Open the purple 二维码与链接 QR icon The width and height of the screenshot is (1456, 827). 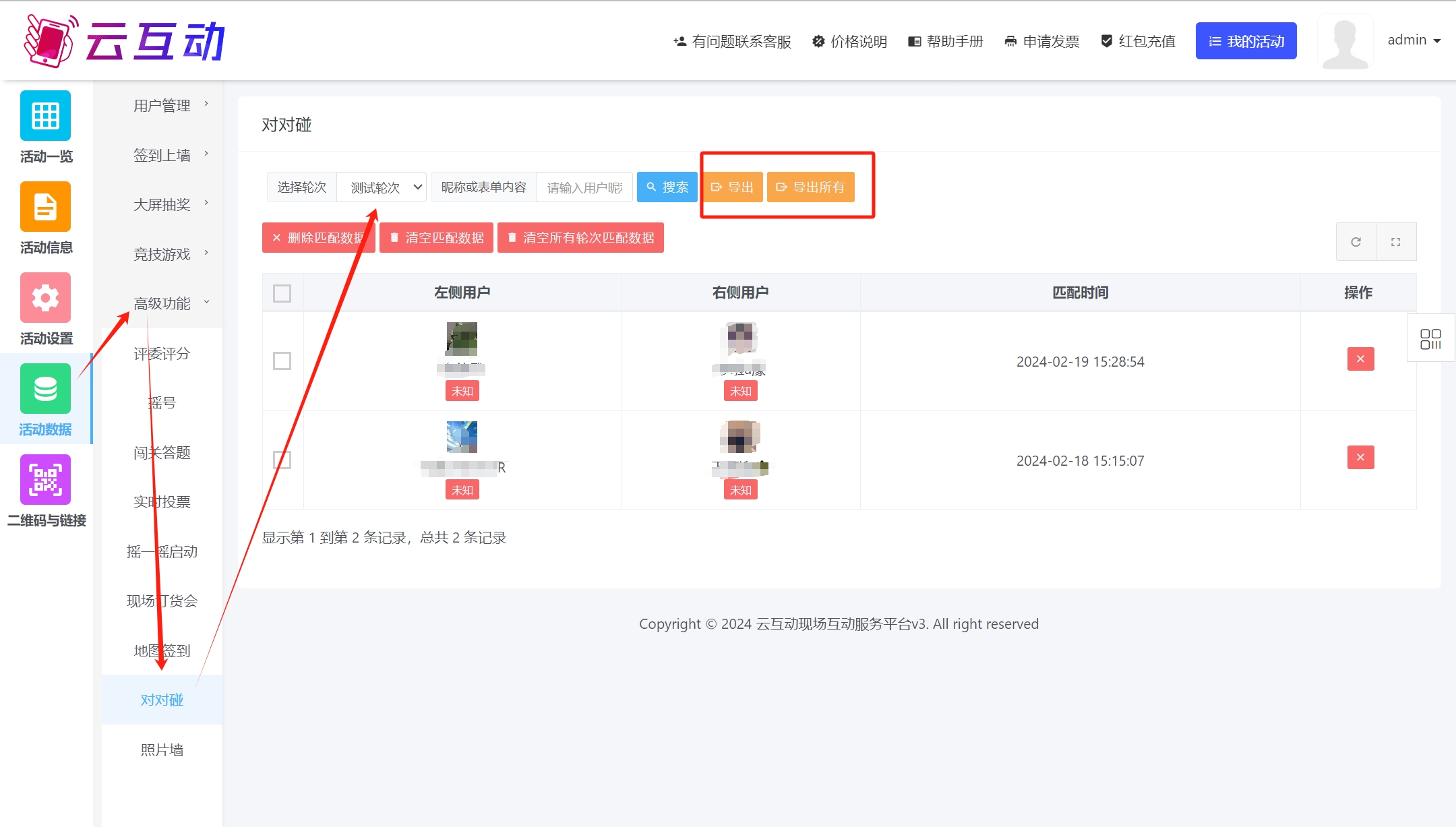coord(45,479)
